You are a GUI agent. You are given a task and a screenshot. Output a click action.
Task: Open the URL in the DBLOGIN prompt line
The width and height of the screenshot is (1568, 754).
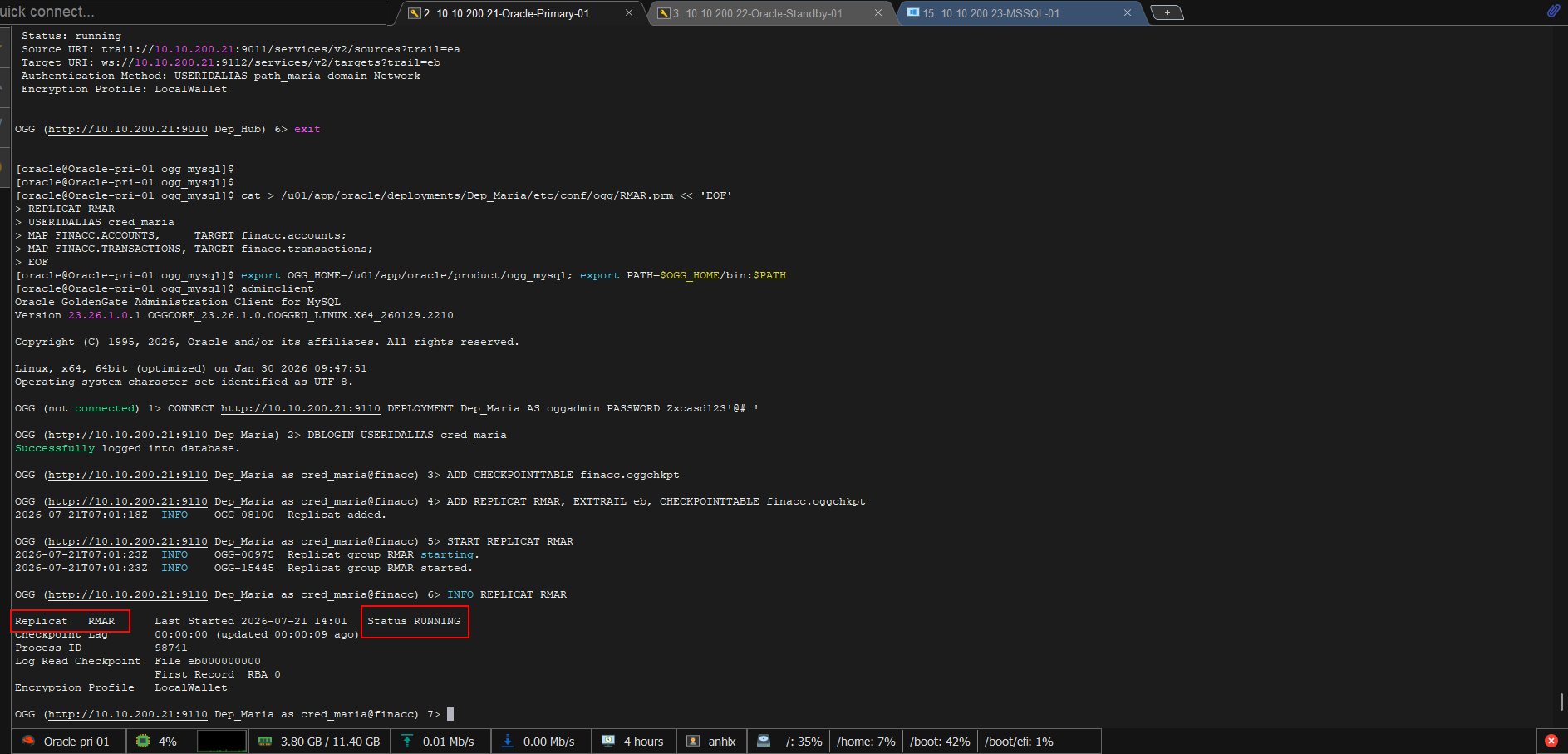pyautogui.click(x=128, y=435)
